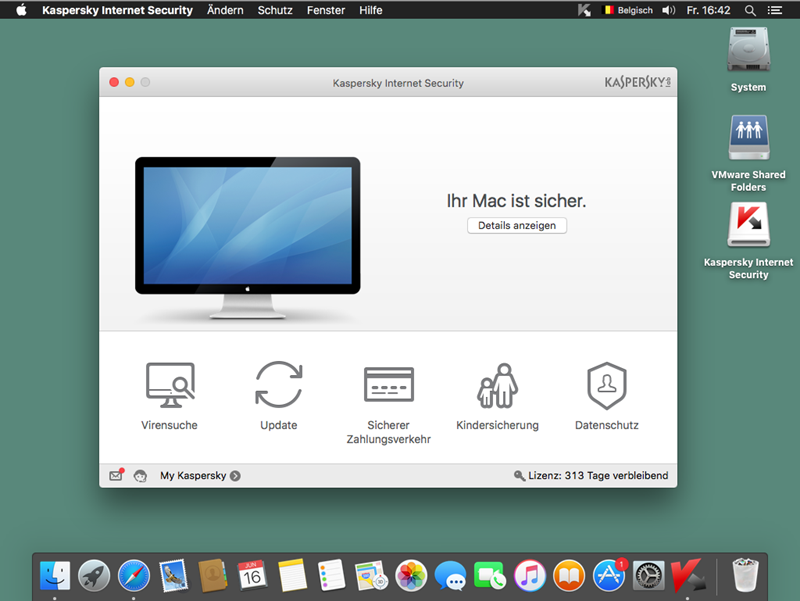Click the support agent face icon

tap(141, 476)
